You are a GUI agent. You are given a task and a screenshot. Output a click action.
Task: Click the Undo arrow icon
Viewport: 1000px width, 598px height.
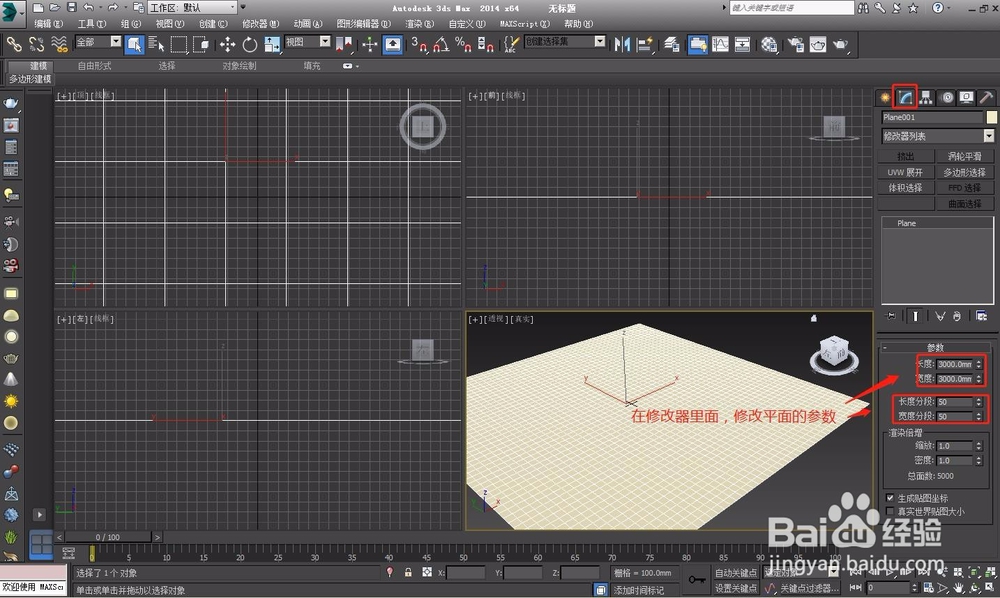(x=88, y=8)
